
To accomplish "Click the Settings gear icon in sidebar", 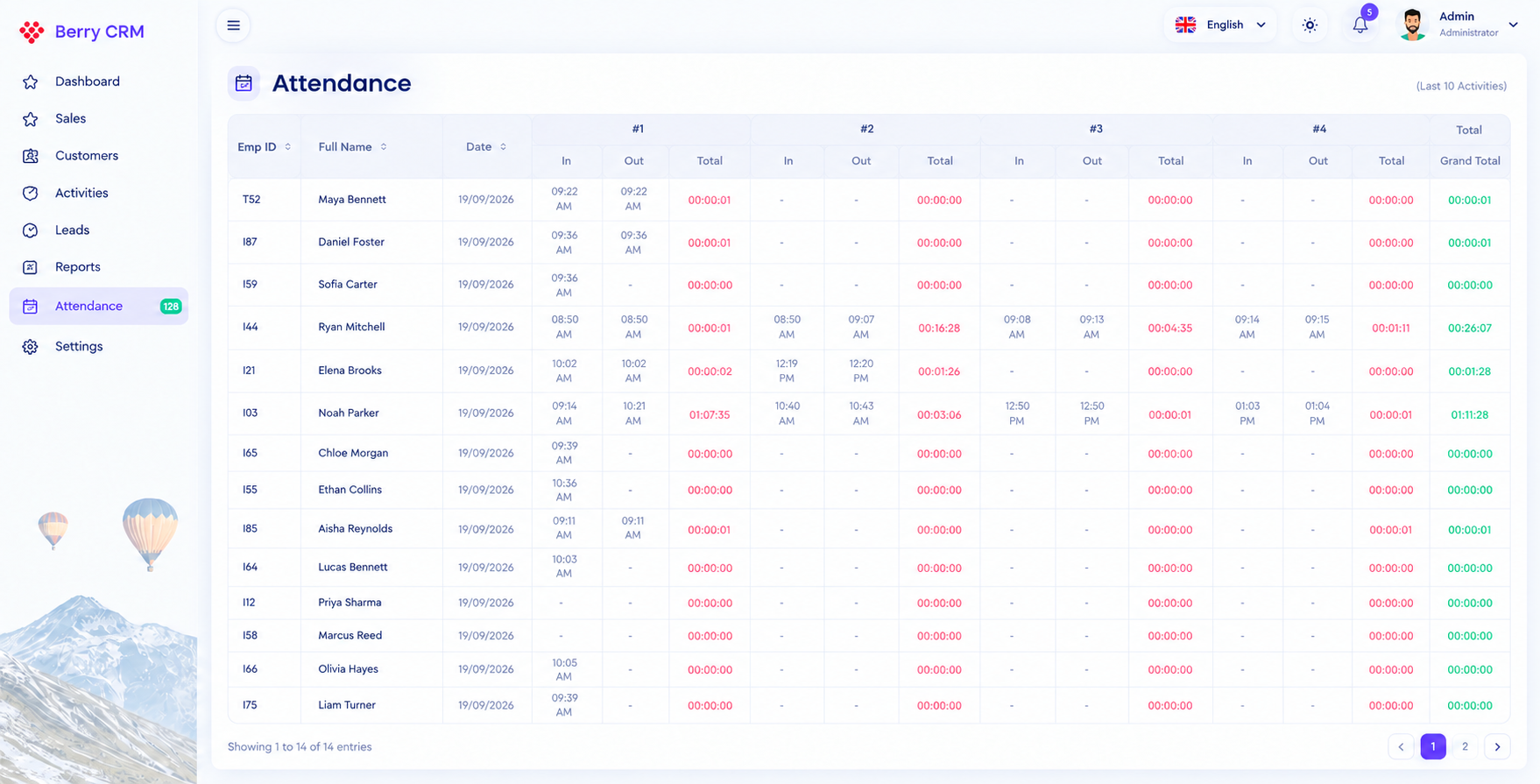I will click(x=31, y=347).
